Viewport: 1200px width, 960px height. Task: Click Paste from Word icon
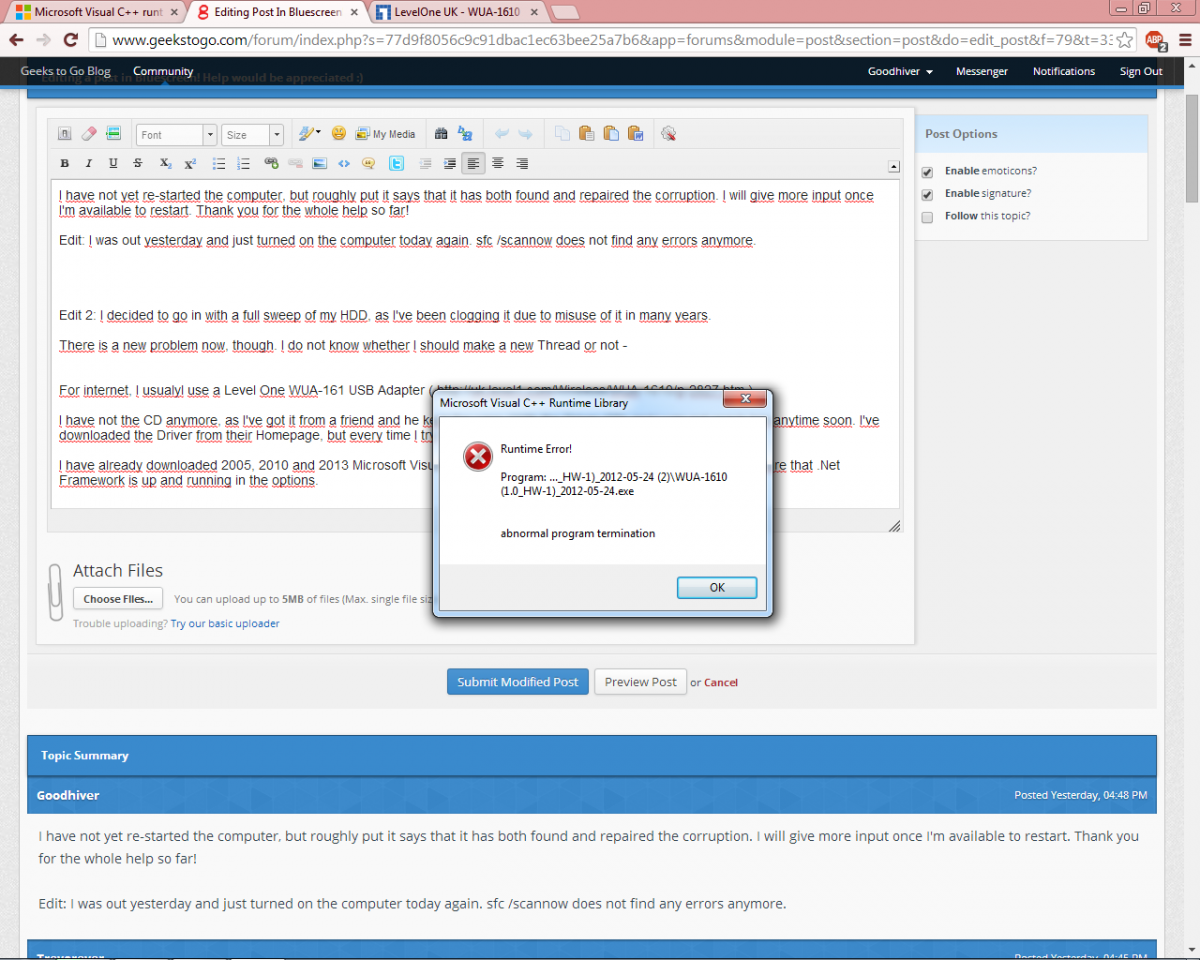pyautogui.click(x=635, y=134)
